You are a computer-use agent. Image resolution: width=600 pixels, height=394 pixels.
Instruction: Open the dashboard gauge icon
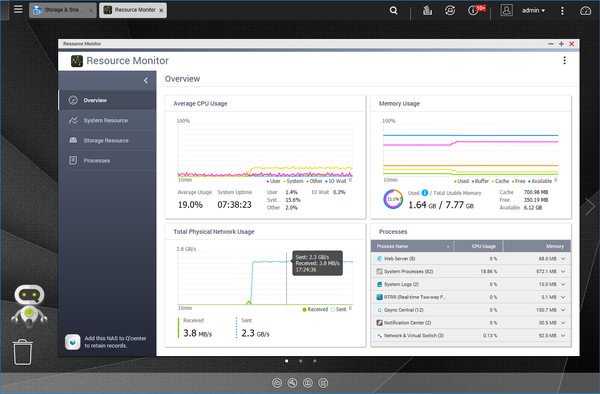pos(585,11)
